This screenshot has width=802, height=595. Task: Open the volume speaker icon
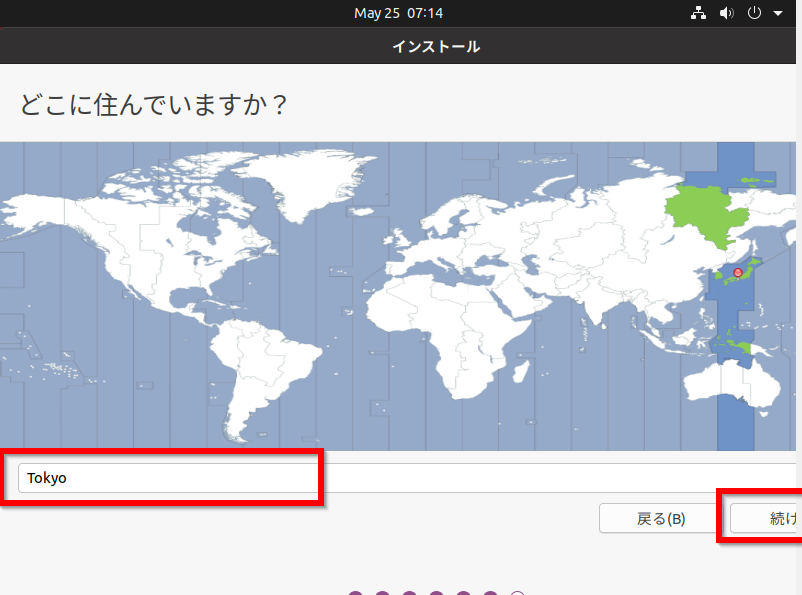(x=726, y=13)
